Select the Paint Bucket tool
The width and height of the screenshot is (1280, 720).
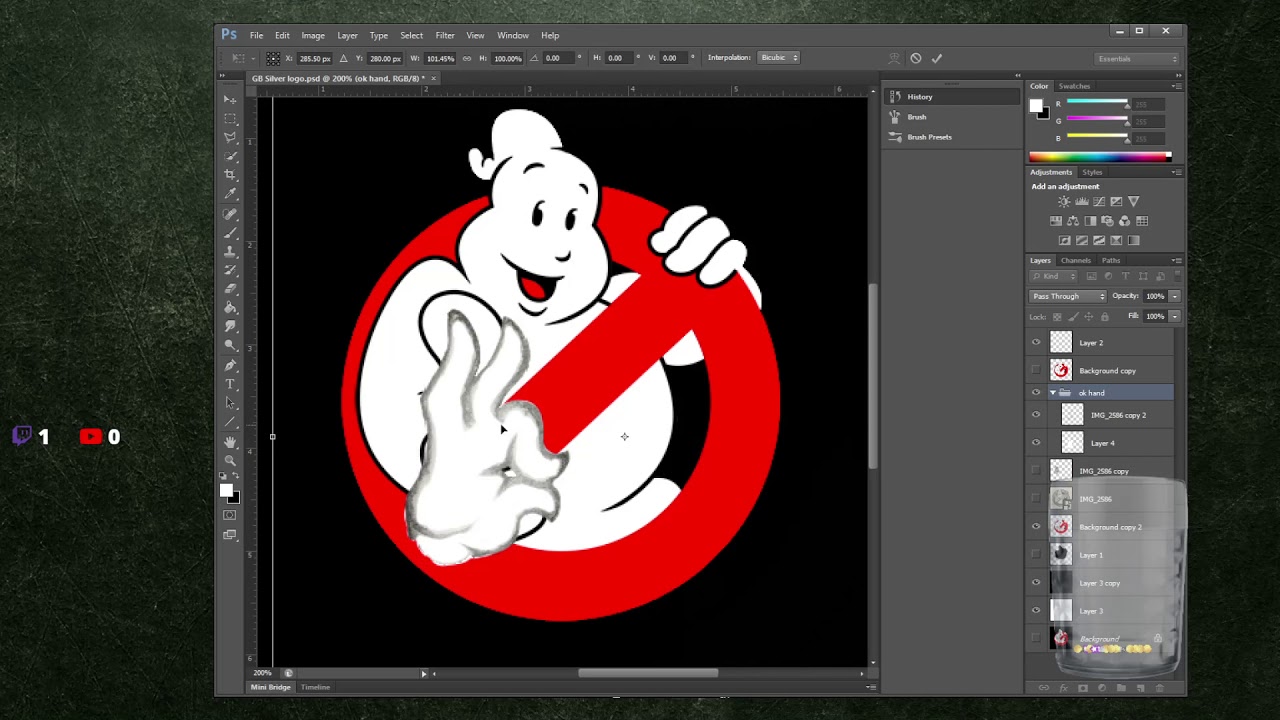pyautogui.click(x=230, y=309)
